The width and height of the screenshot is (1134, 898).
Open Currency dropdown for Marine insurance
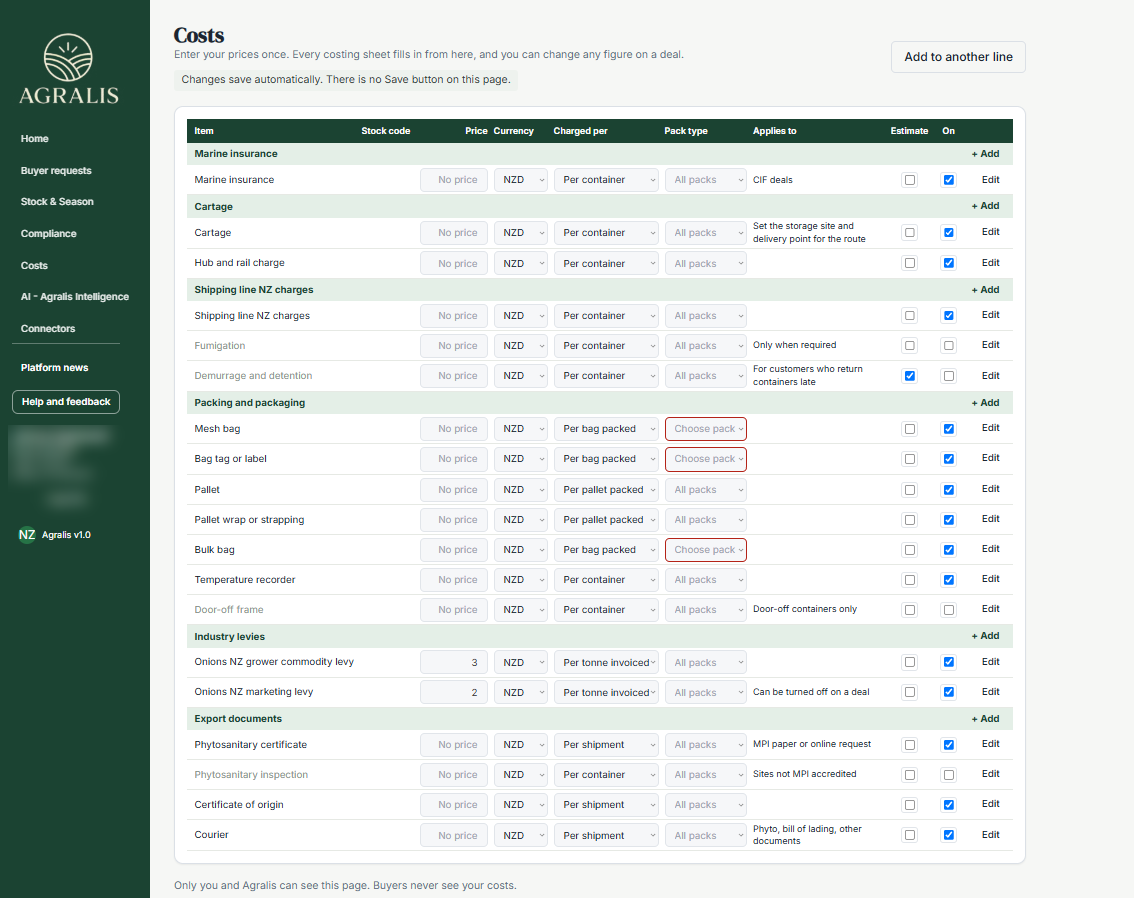(x=521, y=180)
